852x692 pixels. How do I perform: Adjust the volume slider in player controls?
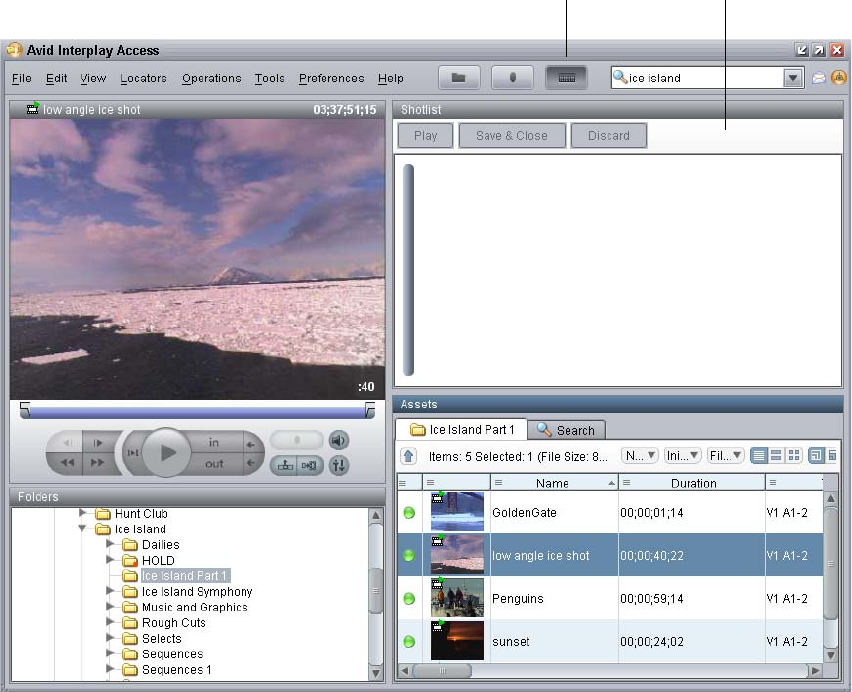(297, 439)
